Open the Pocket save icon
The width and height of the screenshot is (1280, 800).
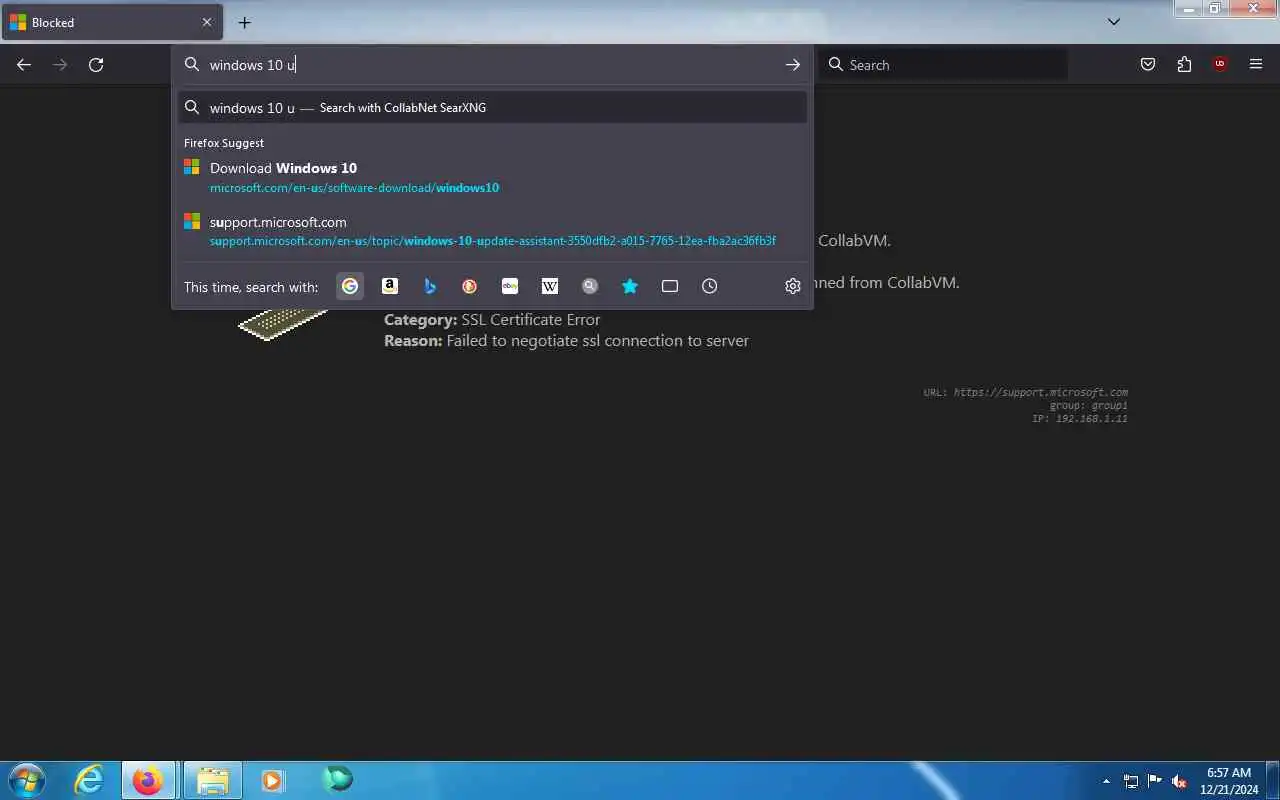click(x=1148, y=65)
